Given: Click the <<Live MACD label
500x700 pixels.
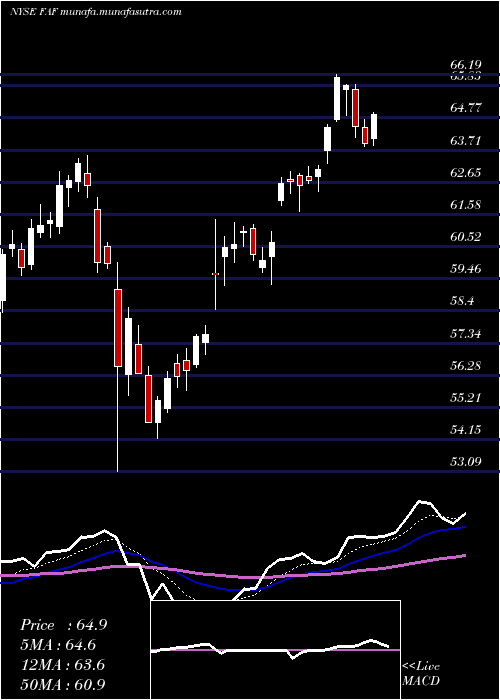Looking at the screenshot, I should (421, 674).
